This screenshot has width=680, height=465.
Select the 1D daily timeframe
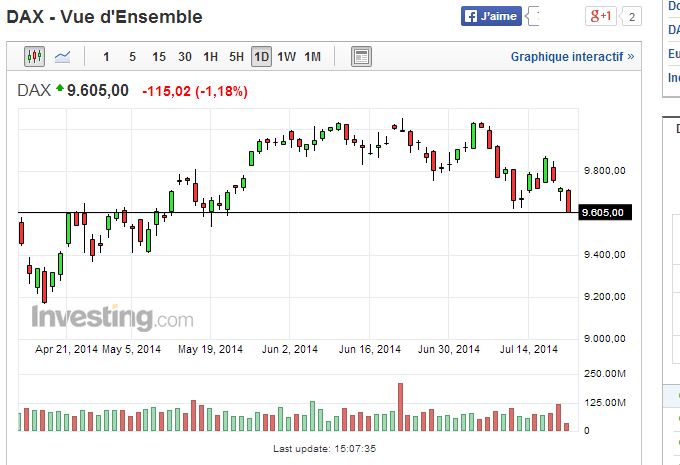click(x=261, y=56)
